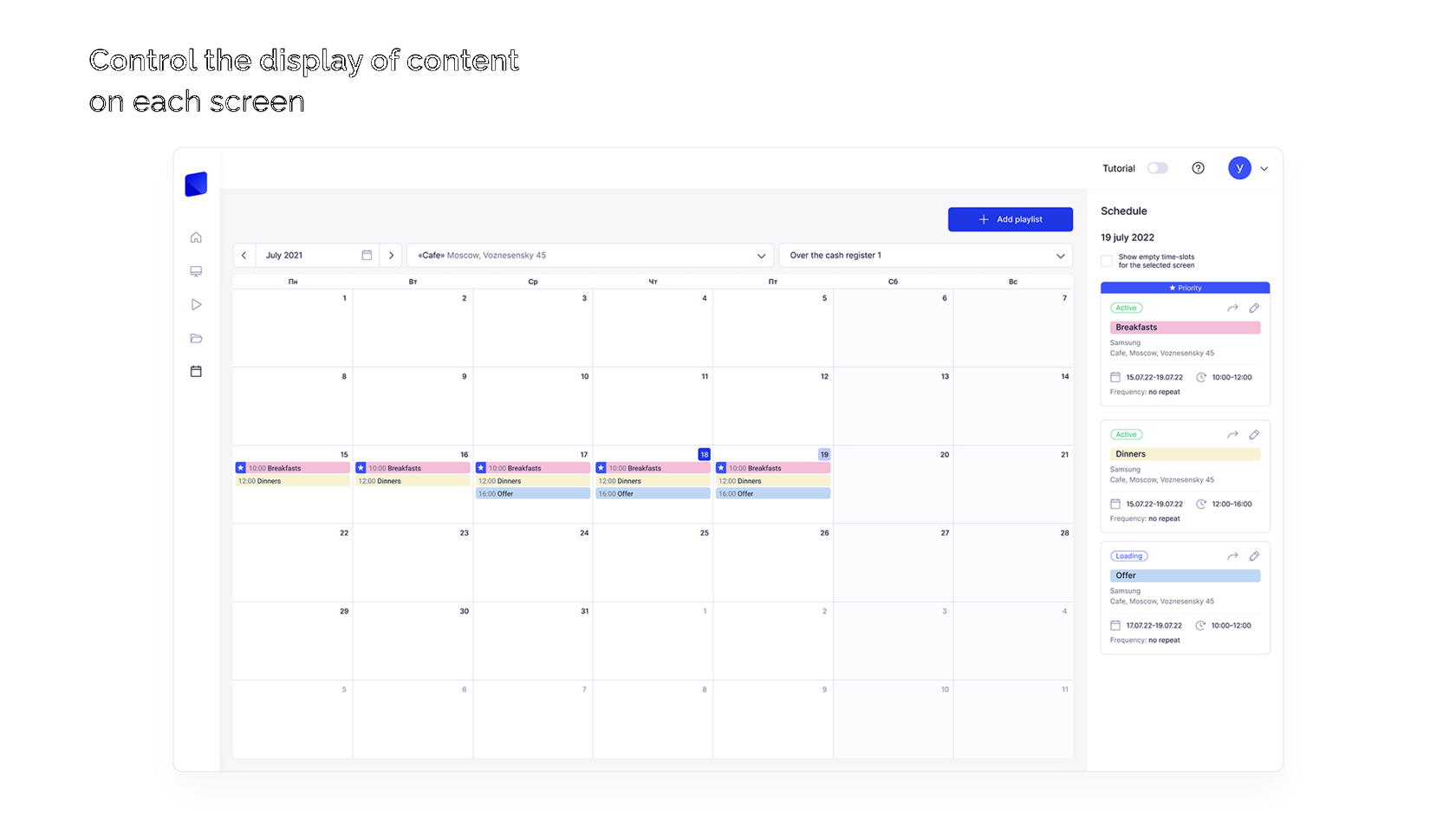The width and height of the screenshot is (1456, 819).
Task: Go to the next month arrow
Action: (x=391, y=256)
